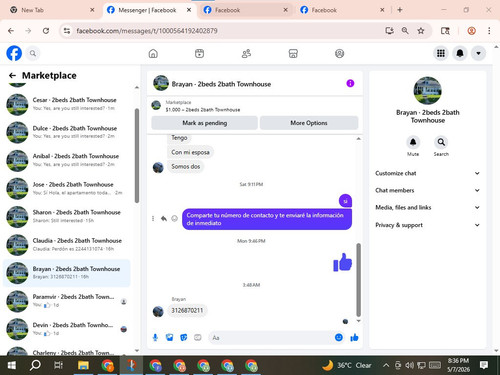Open the Facebook search magnifier
The height and width of the screenshot is (375, 500).
[33, 53]
